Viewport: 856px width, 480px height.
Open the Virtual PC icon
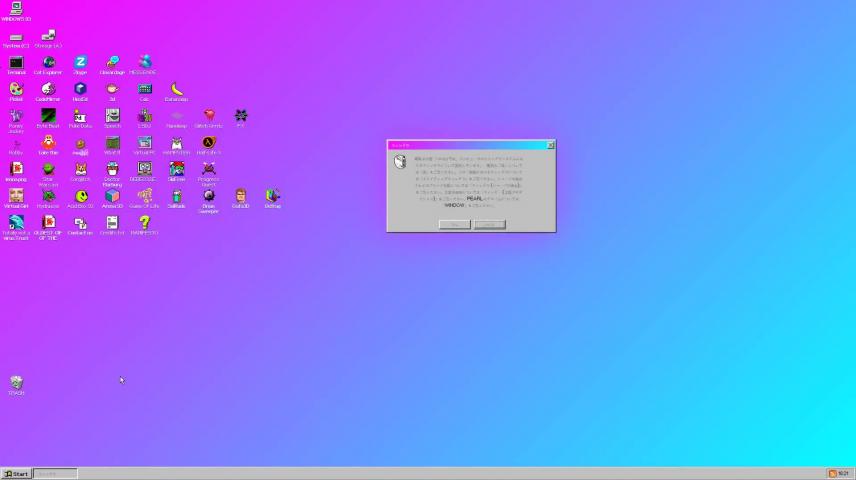click(144, 145)
